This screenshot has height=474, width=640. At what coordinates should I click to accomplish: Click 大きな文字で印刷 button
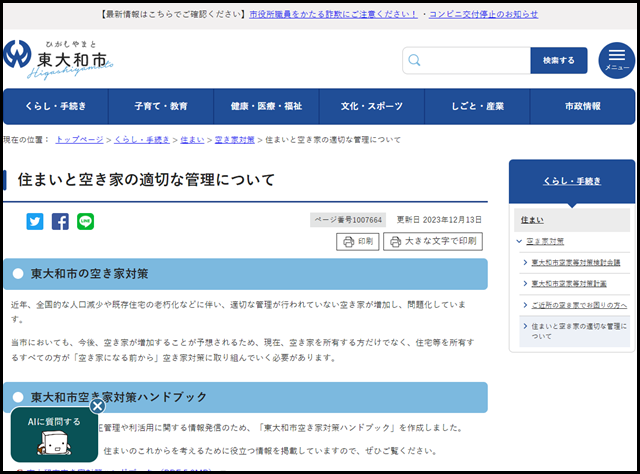pos(433,241)
